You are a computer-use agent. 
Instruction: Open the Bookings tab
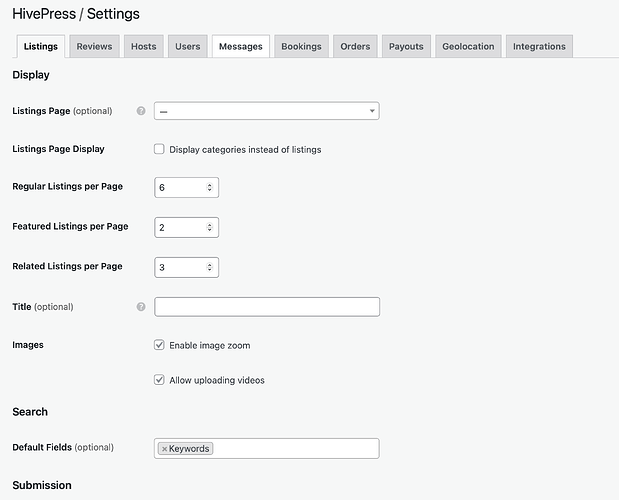301,47
